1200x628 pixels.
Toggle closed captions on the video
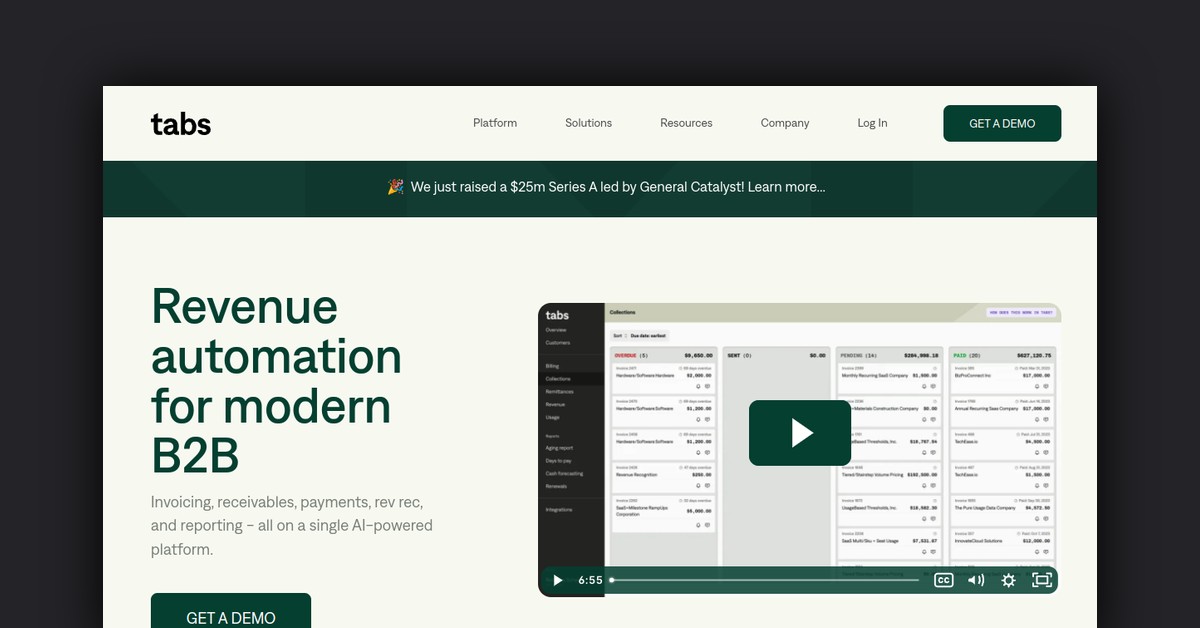[x=943, y=580]
